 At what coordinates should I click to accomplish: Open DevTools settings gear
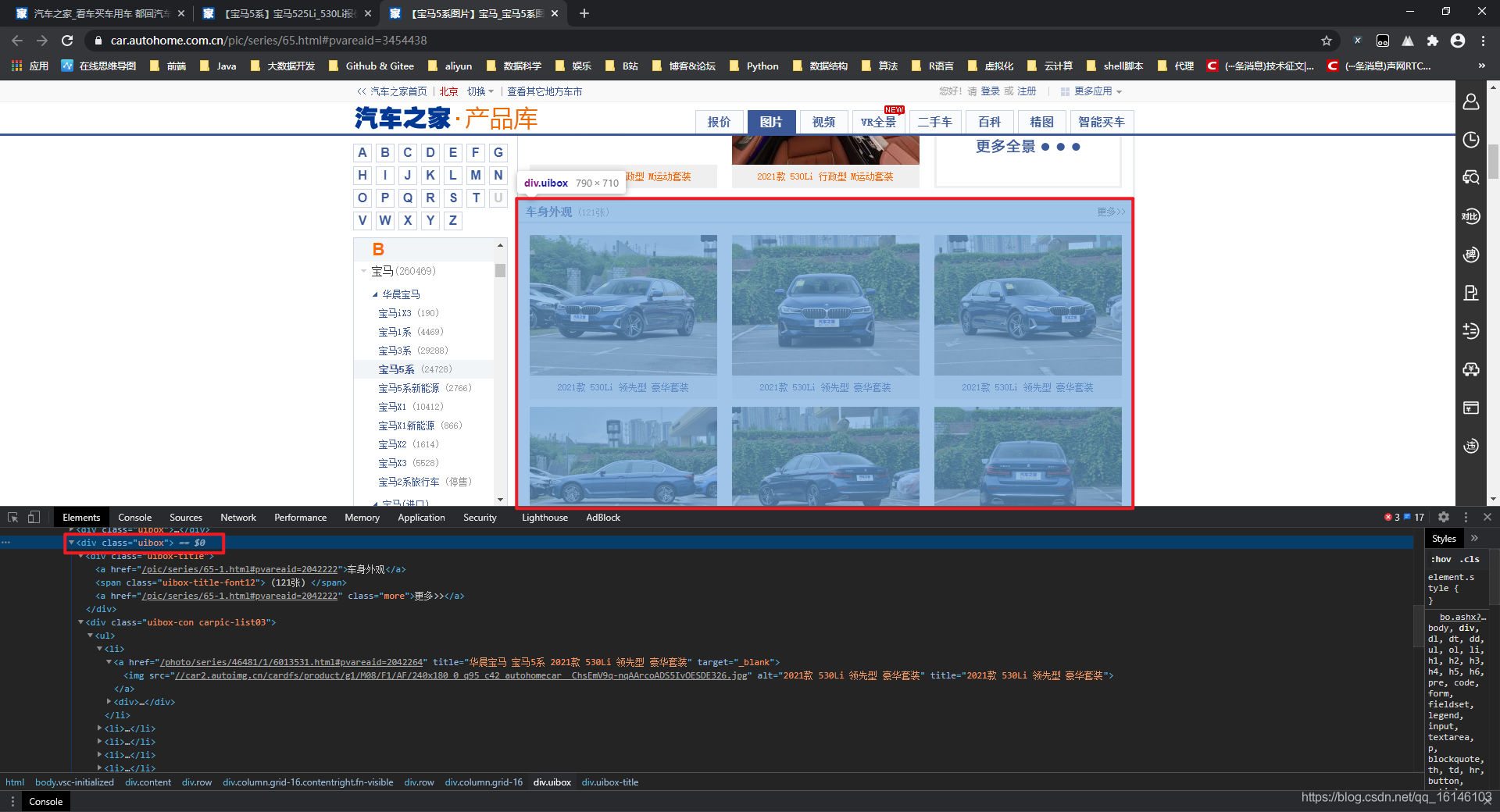(1444, 517)
